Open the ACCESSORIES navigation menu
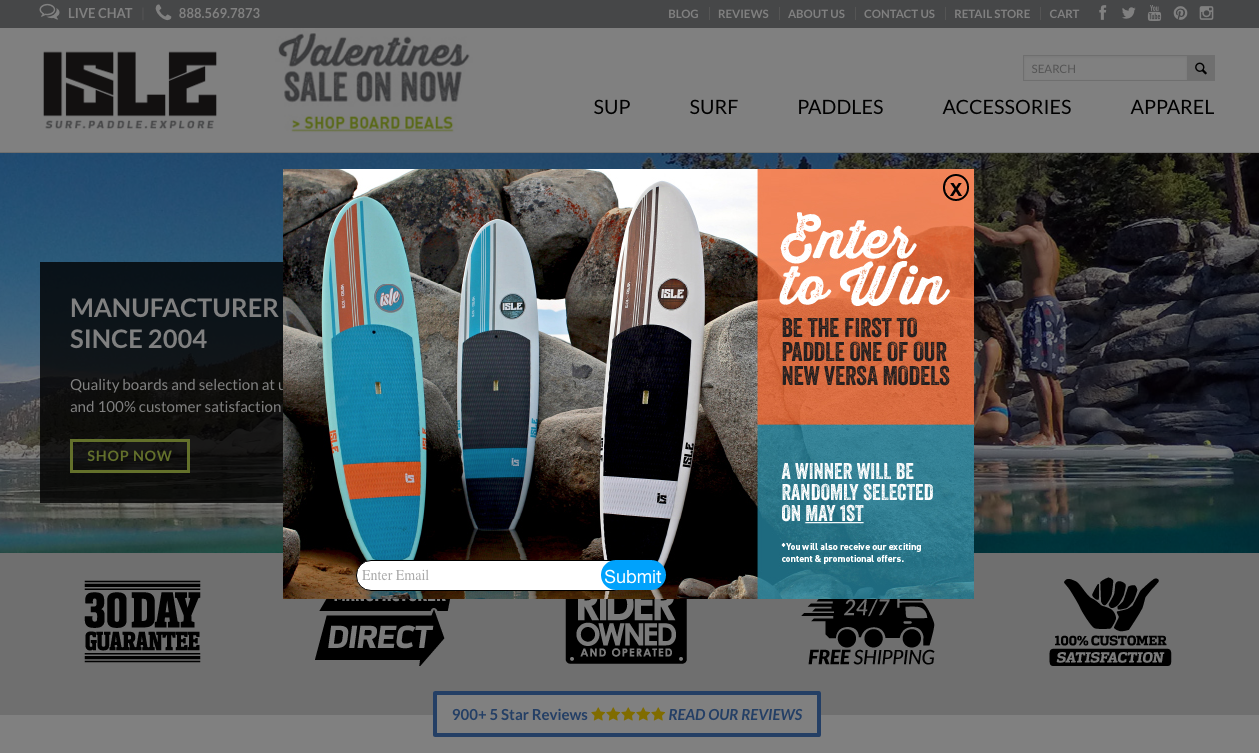1259x753 pixels. [x=1007, y=107]
